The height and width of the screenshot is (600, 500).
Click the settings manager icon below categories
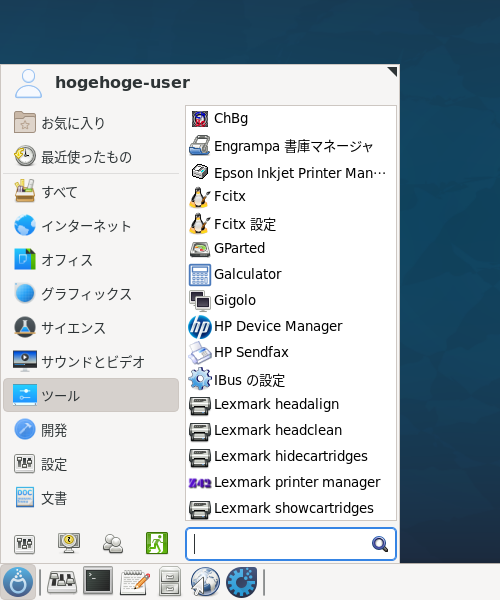point(24,543)
